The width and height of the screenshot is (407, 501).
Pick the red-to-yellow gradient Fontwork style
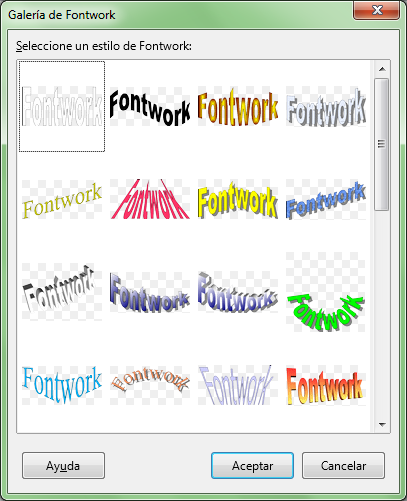tap(326, 385)
